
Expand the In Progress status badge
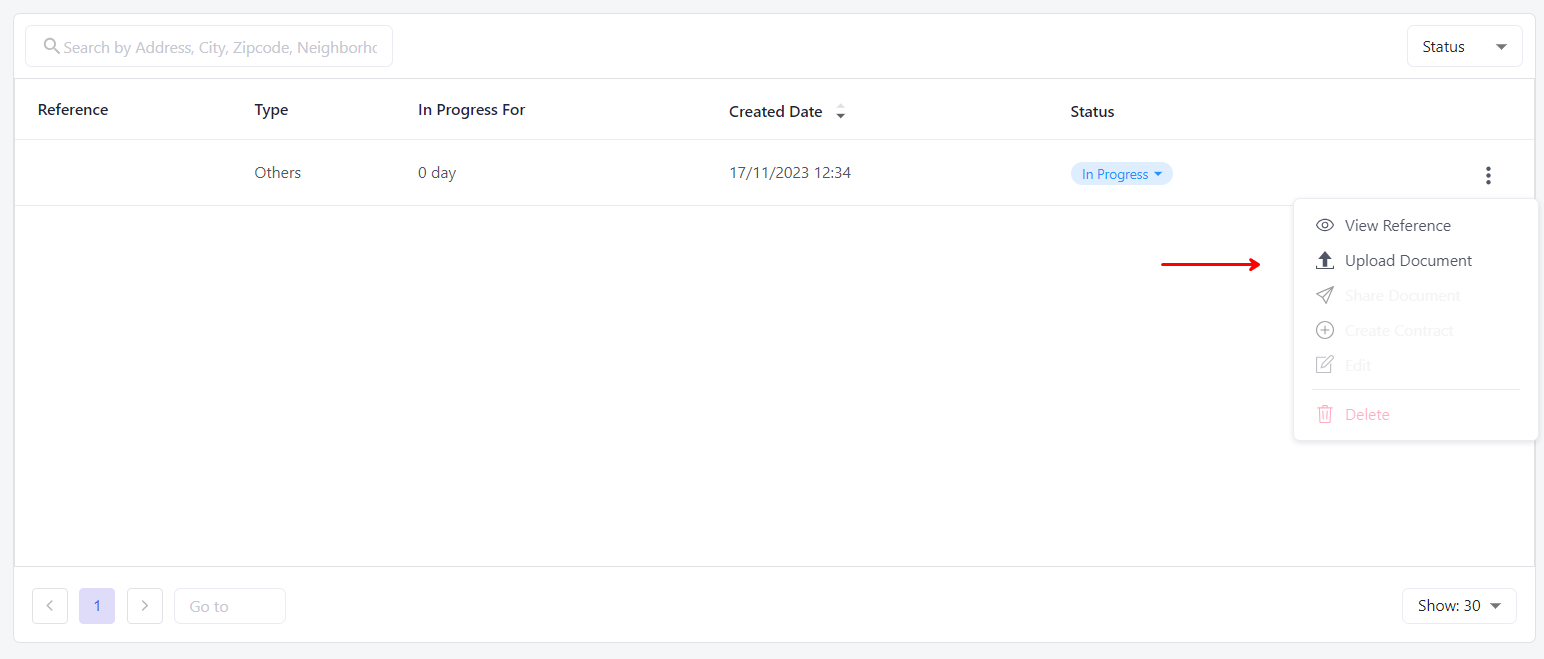(x=1121, y=174)
